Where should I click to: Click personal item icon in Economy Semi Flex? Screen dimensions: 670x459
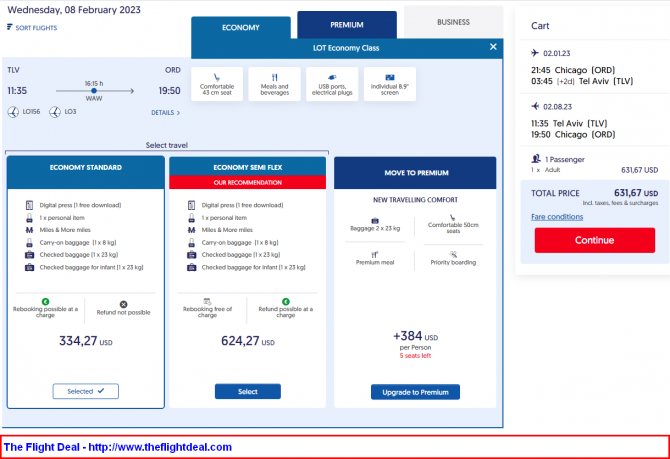[x=191, y=218]
